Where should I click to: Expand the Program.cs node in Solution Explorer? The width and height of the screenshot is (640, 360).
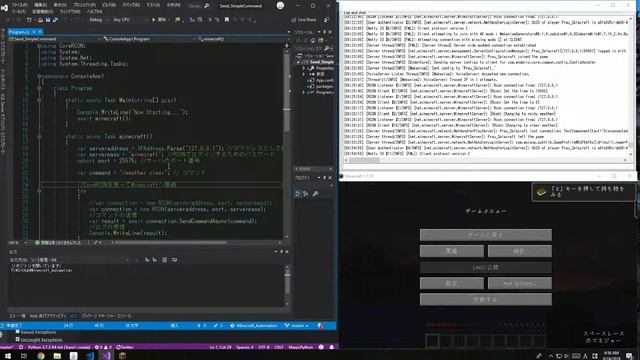tap(304, 93)
